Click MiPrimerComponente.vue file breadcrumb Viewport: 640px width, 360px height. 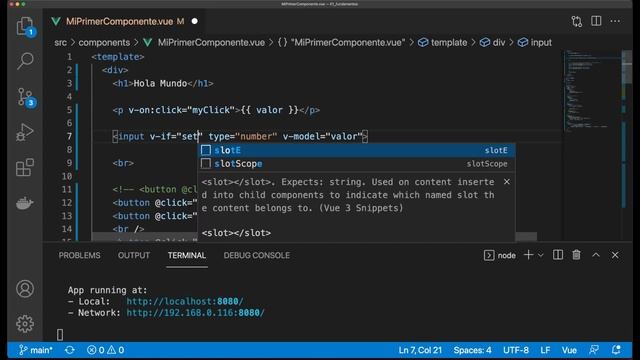pyautogui.click(x=204, y=42)
